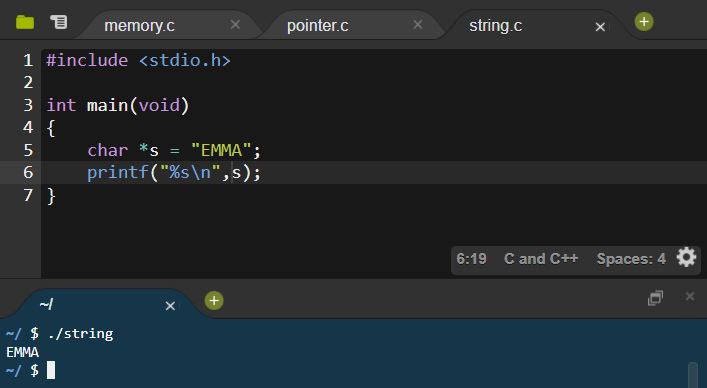Click on char keyword in line 5
Screen dimensions: 707x388
[108, 150]
